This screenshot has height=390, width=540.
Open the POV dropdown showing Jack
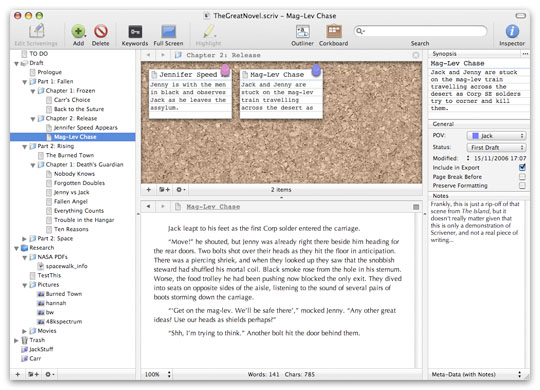497,136
